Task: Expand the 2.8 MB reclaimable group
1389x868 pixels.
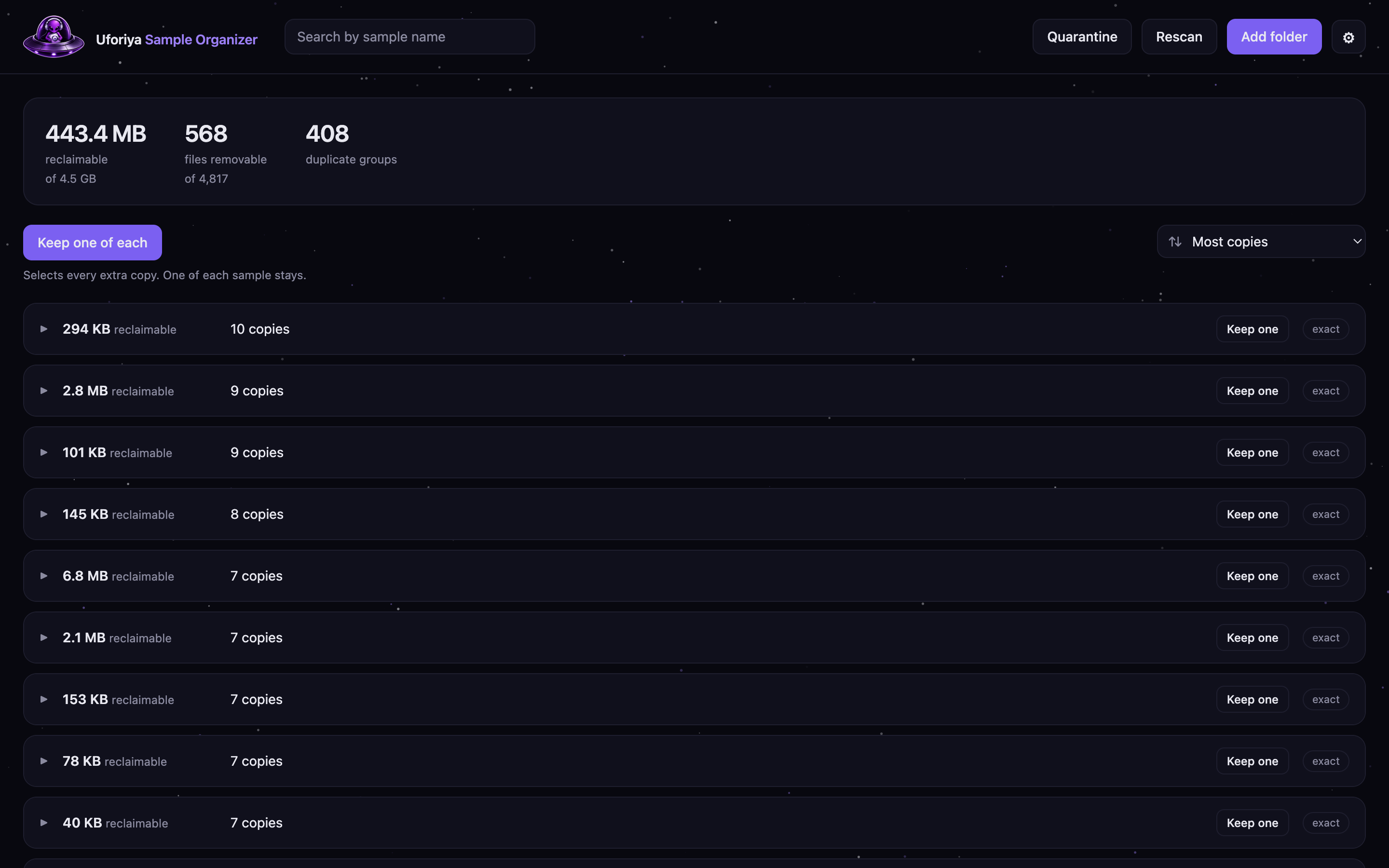Action: tap(43, 391)
